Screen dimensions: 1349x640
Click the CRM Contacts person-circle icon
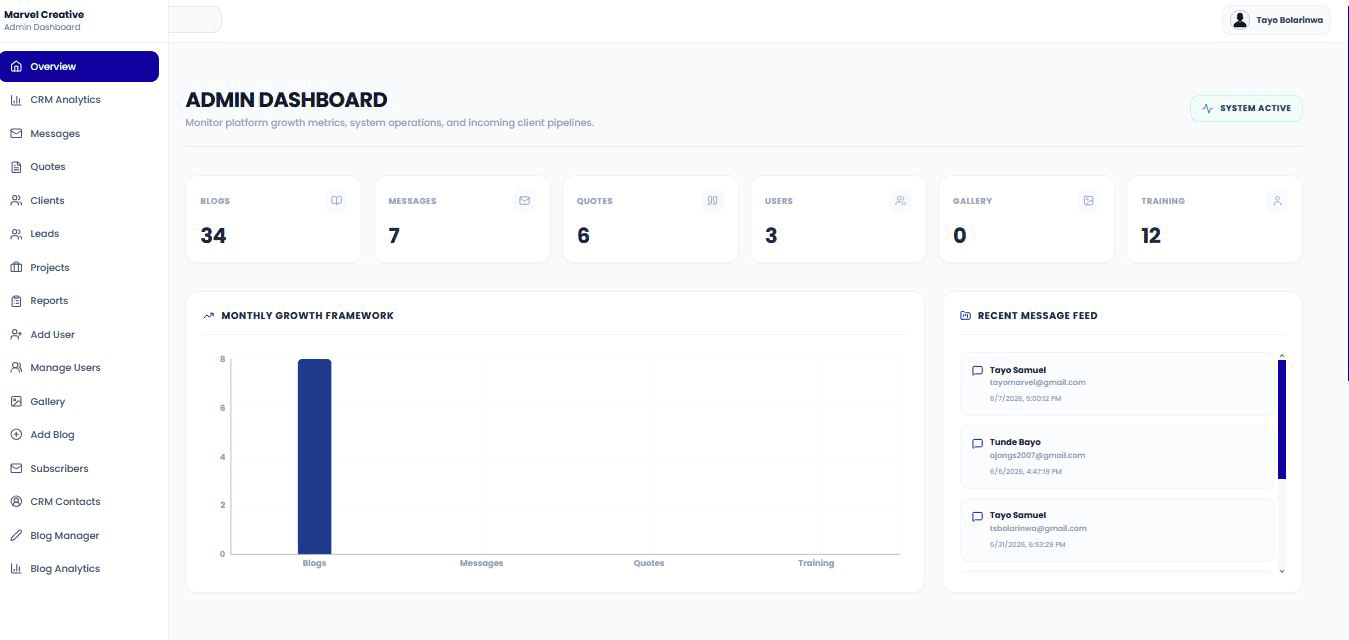16,502
